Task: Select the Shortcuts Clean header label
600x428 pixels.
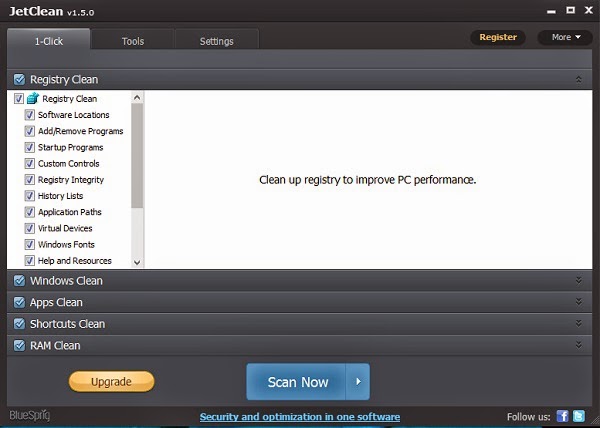Action: [x=67, y=324]
